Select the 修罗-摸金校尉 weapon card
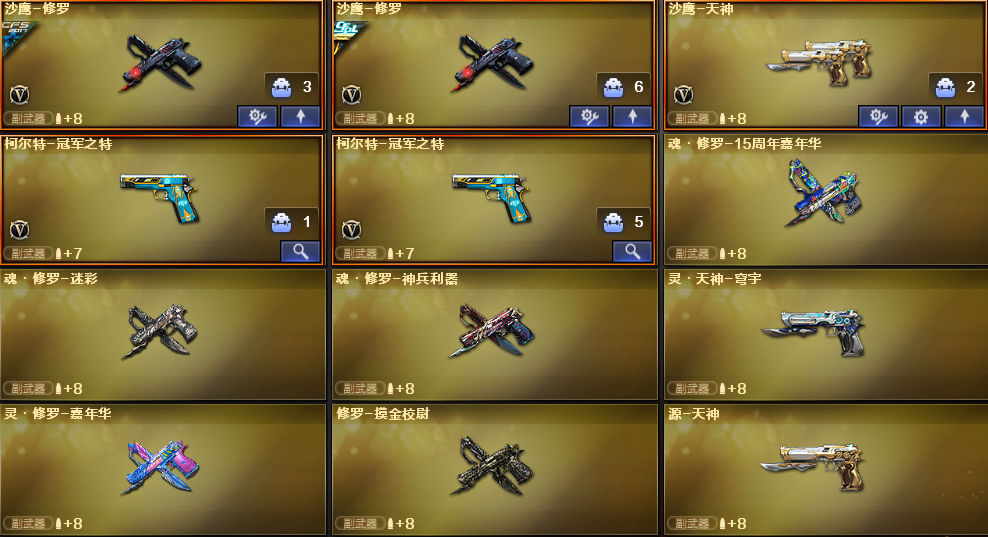Screen dimensions: 988x537 (495, 470)
